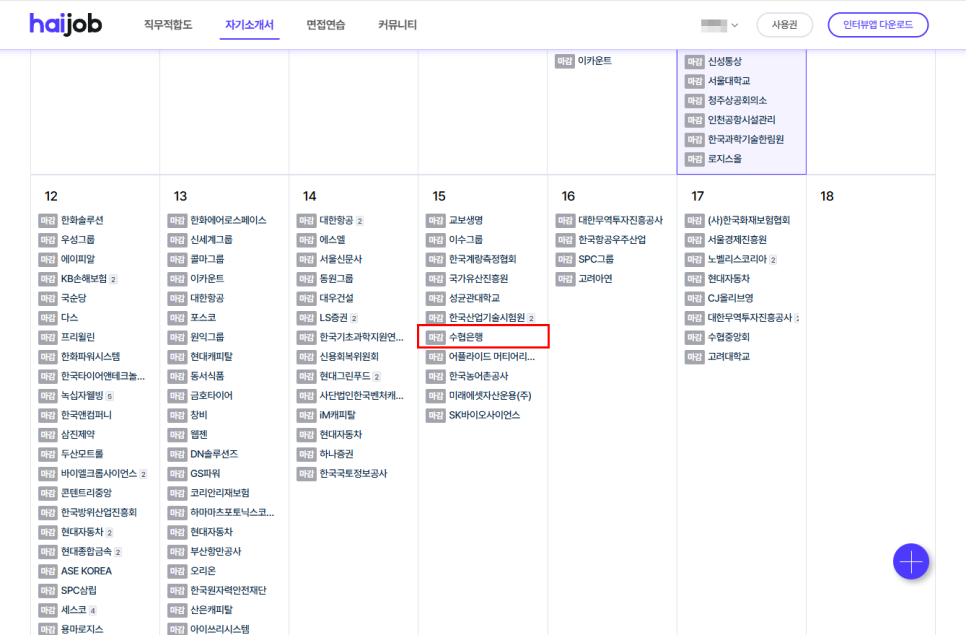Screen dimensions: 966x635
Task: Click the 마감 badge next to 고려아연
Action: point(565,279)
